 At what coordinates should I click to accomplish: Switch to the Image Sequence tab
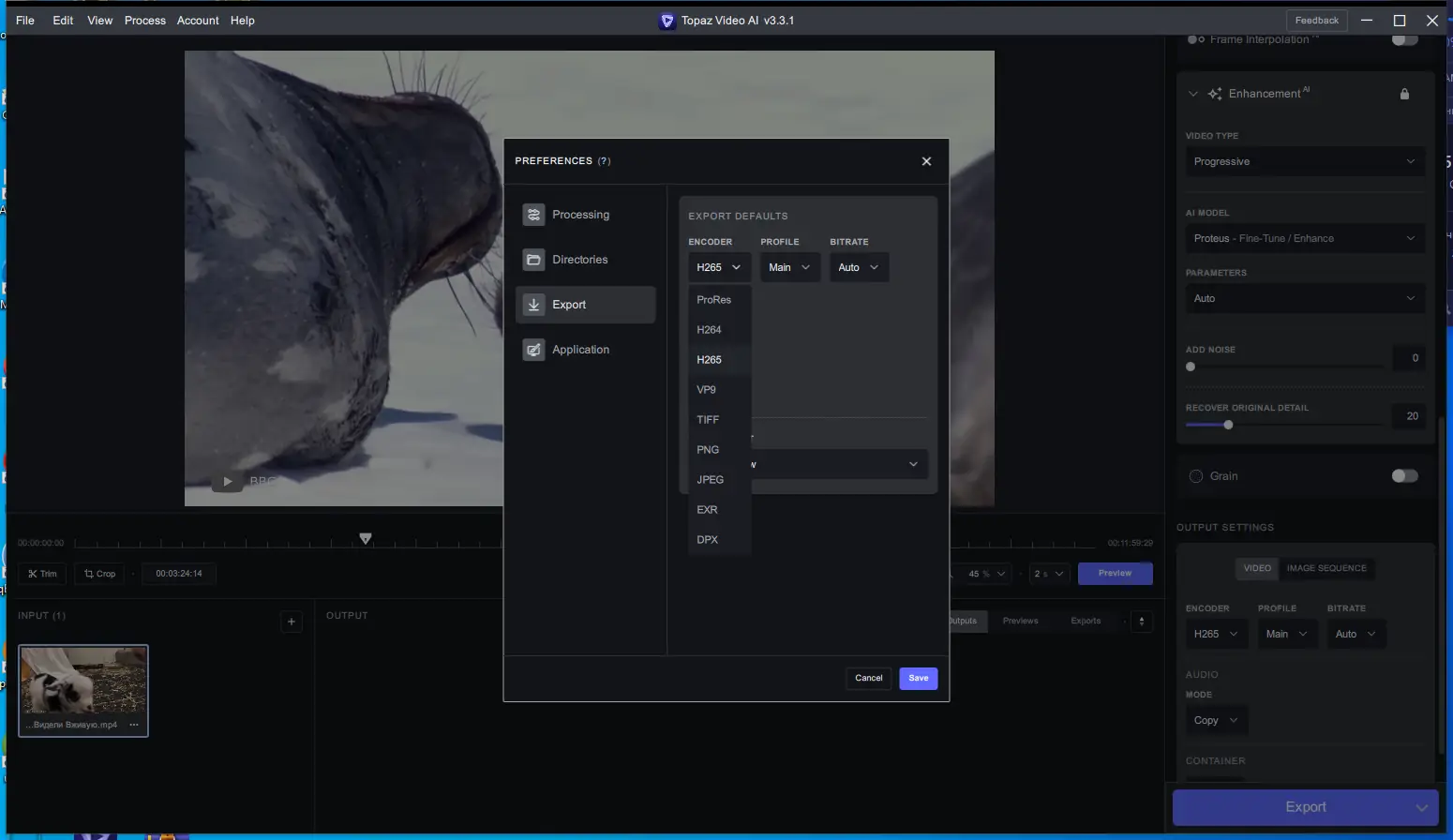1326,568
